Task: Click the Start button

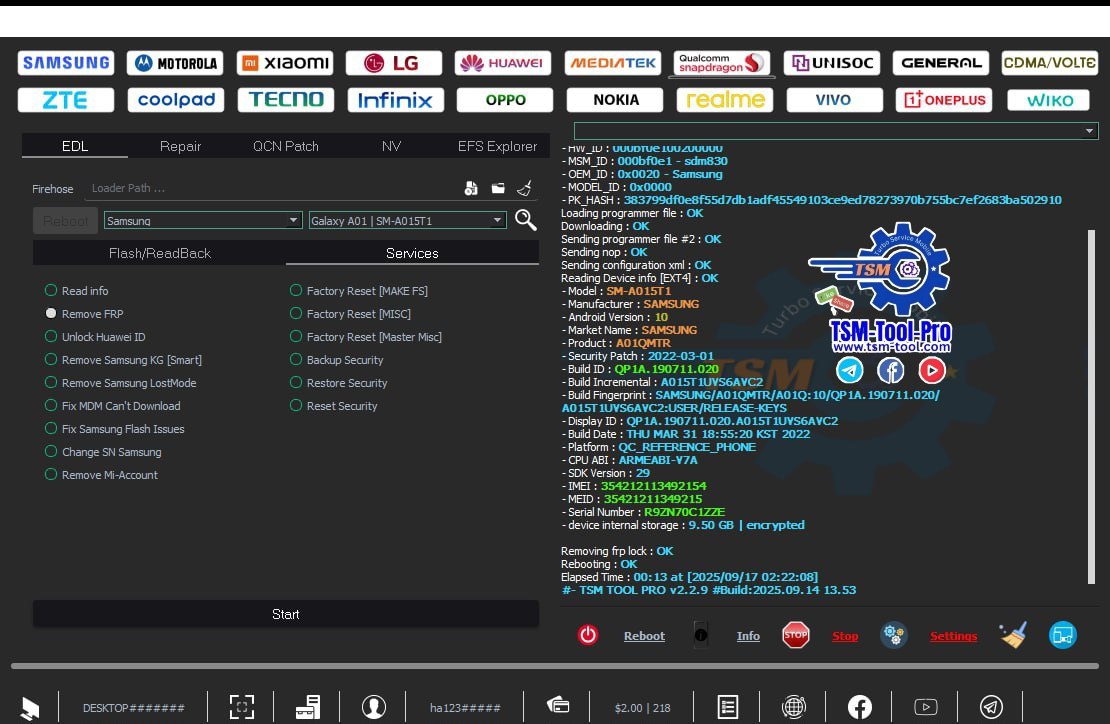Action: point(286,614)
